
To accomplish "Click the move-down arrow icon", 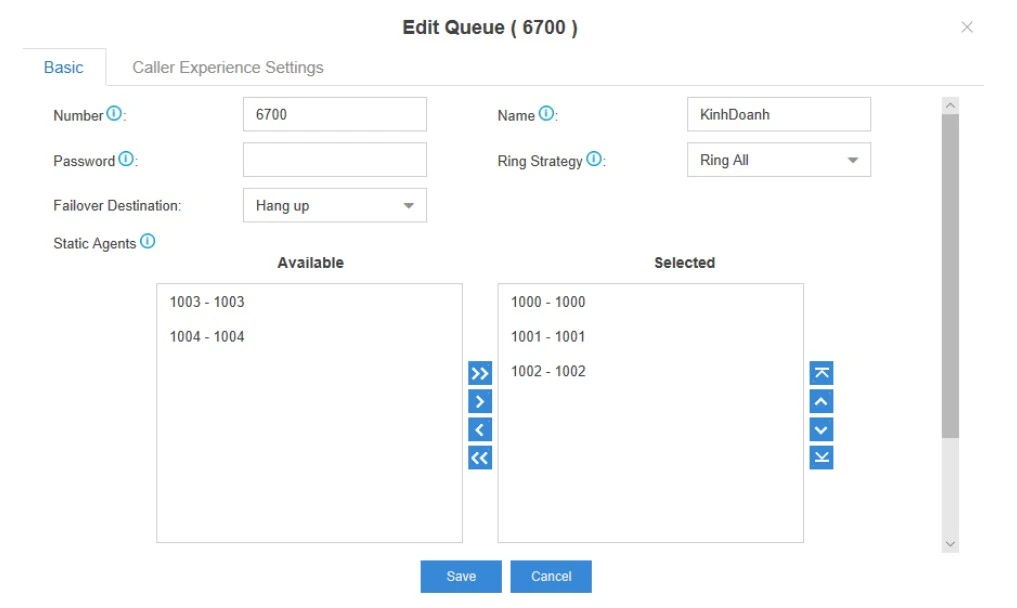I will 821,430.
